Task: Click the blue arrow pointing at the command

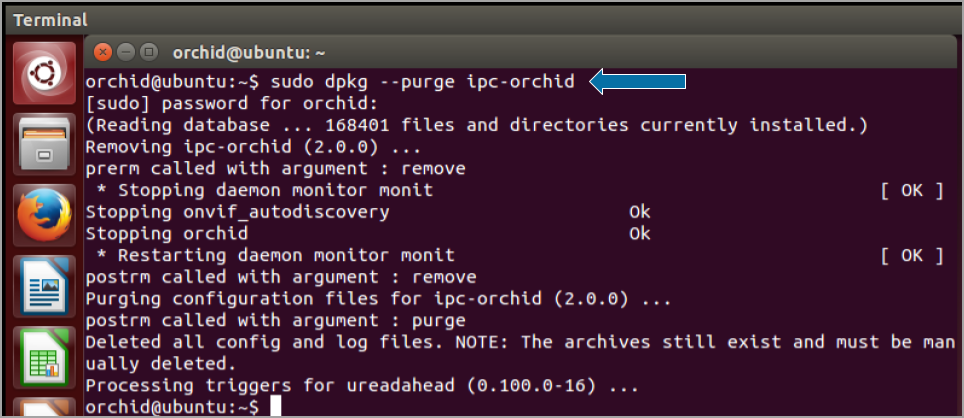Action: (638, 82)
